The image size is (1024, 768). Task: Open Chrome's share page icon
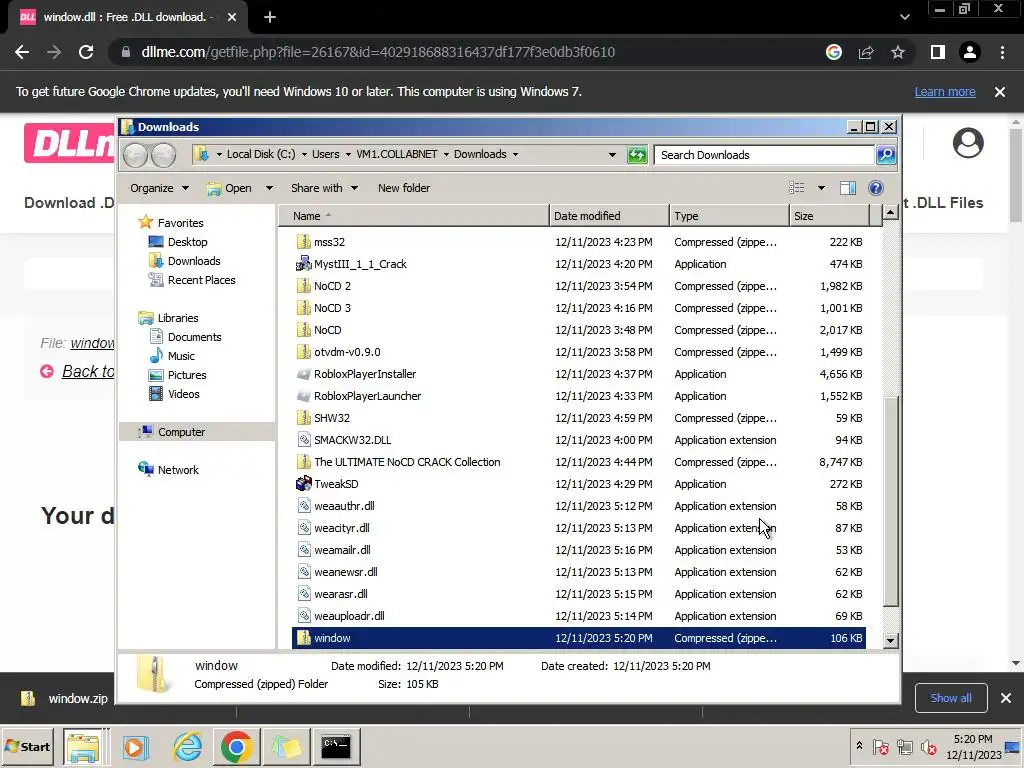tap(866, 52)
